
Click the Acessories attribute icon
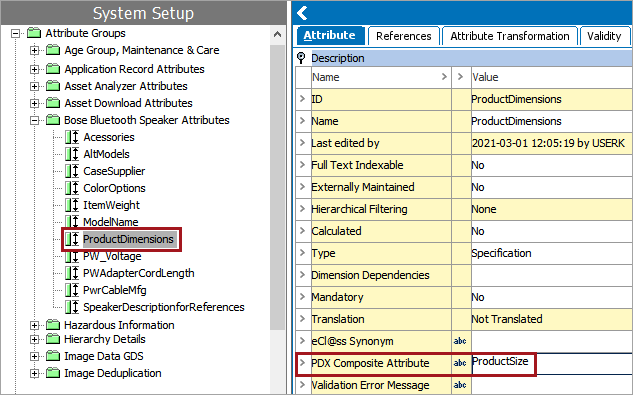pyautogui.click(x=72, y=137)
